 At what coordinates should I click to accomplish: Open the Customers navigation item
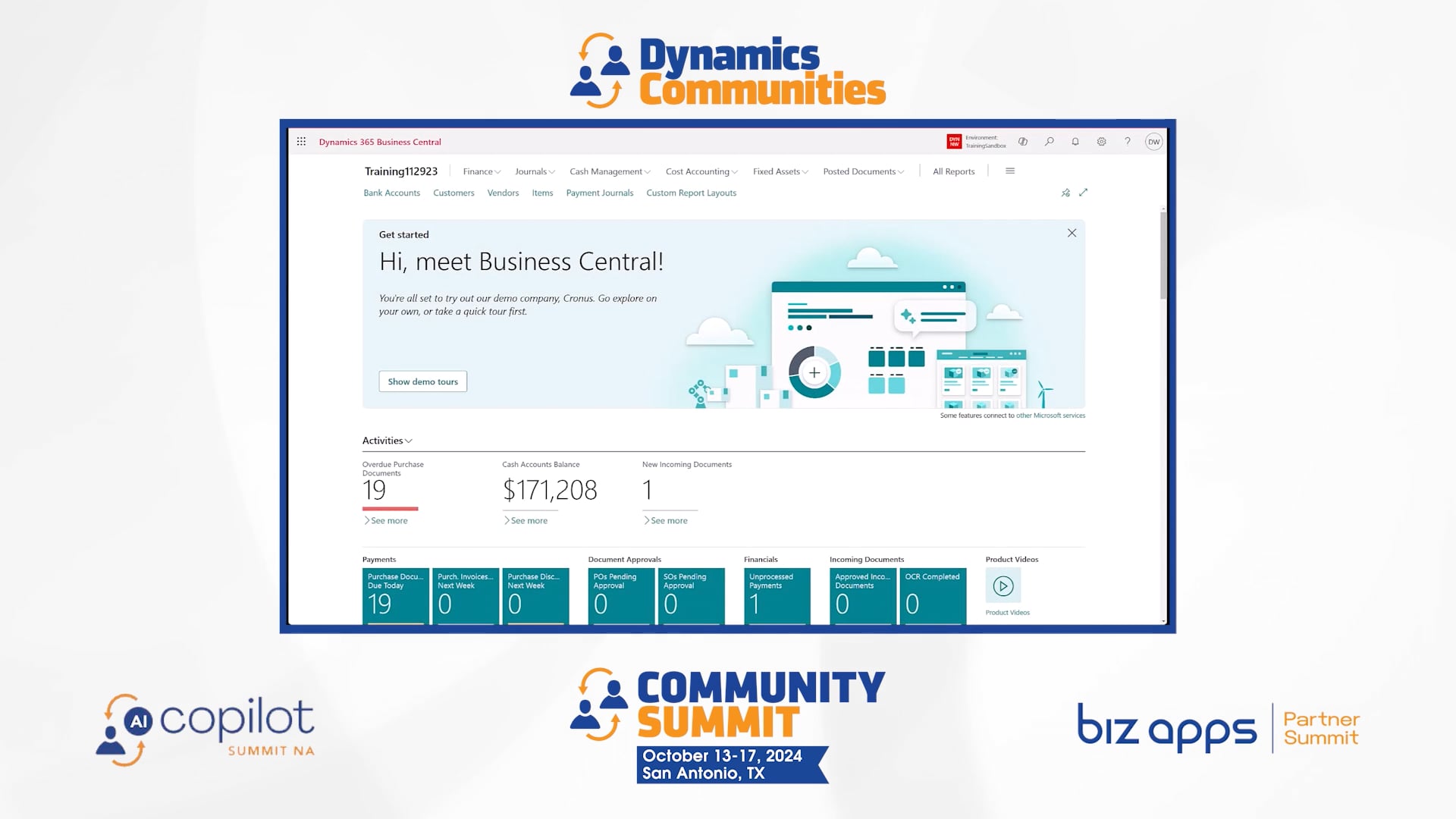[453, 193]
